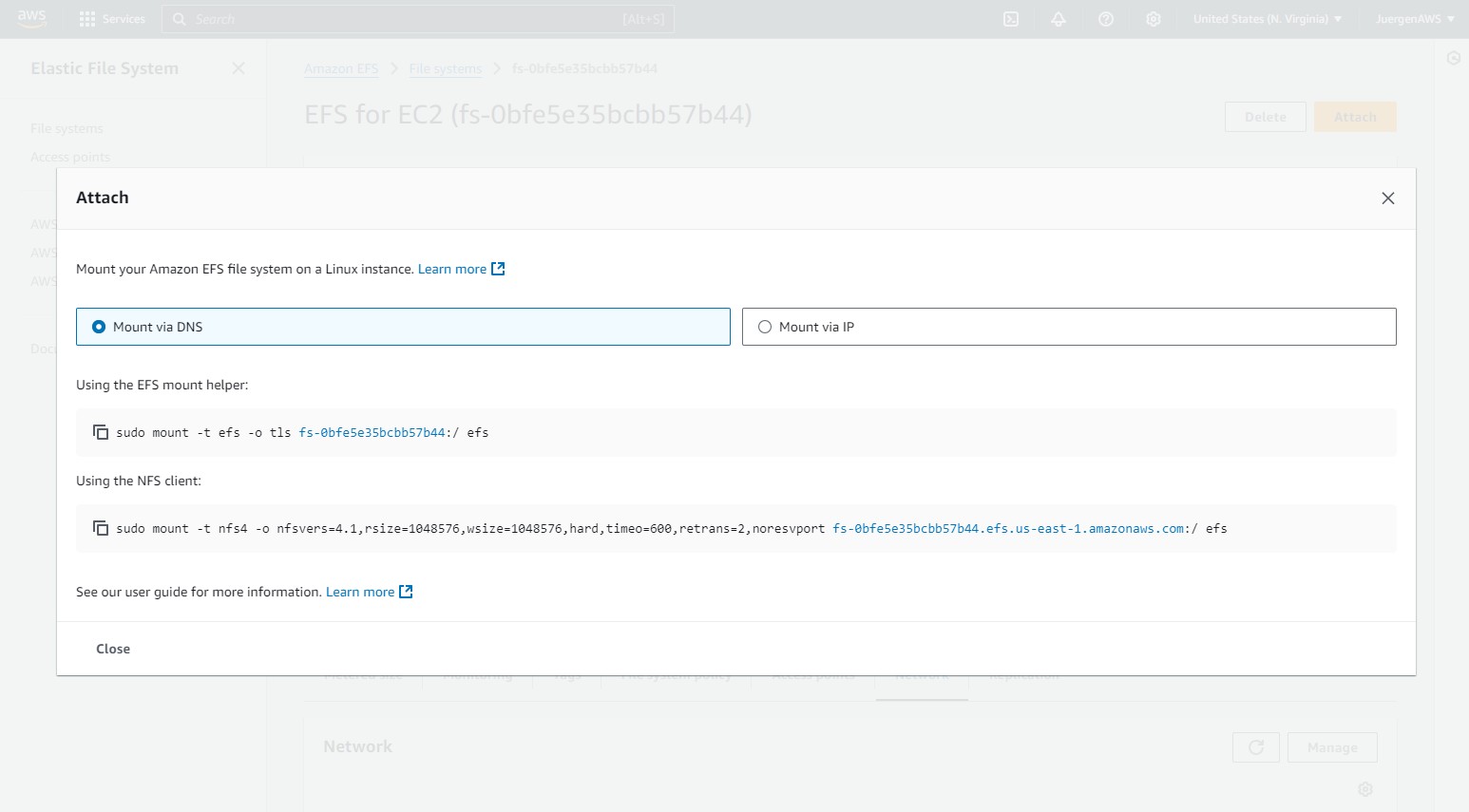Select the Mount via IP option

pyautogui.click(x=765, y=327)
